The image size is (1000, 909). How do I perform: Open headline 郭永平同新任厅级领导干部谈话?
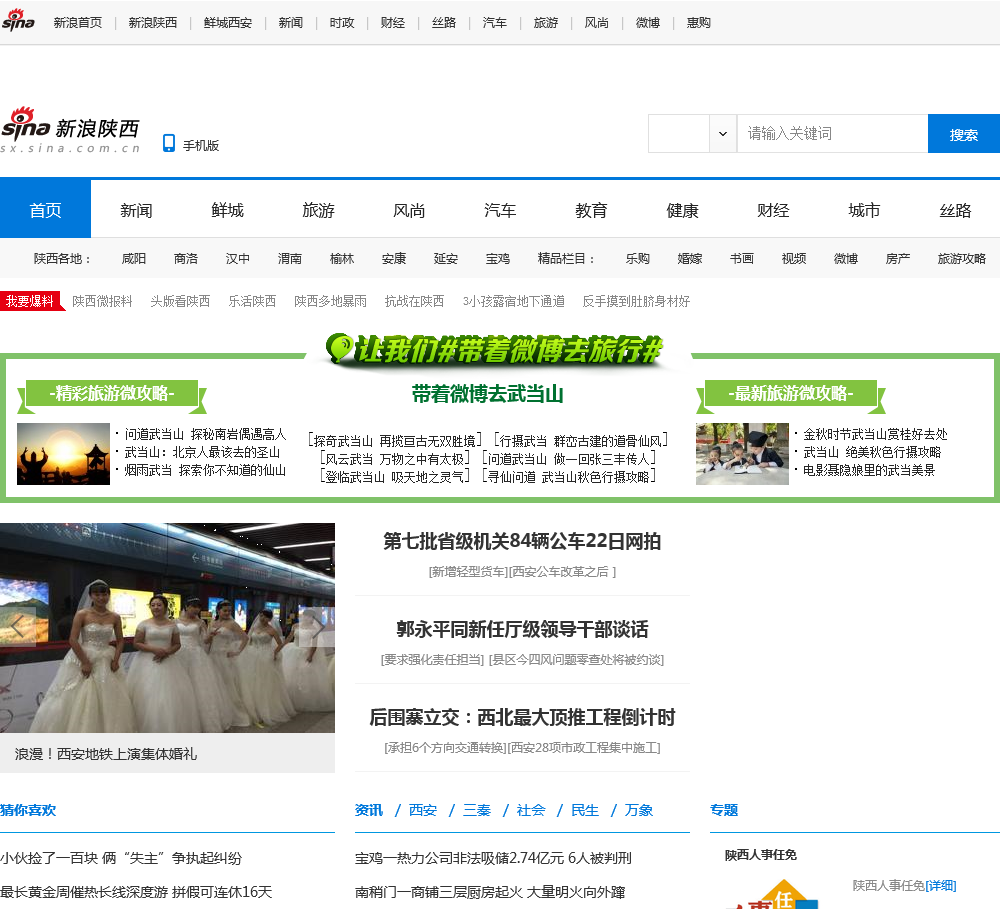click(522, 629)
